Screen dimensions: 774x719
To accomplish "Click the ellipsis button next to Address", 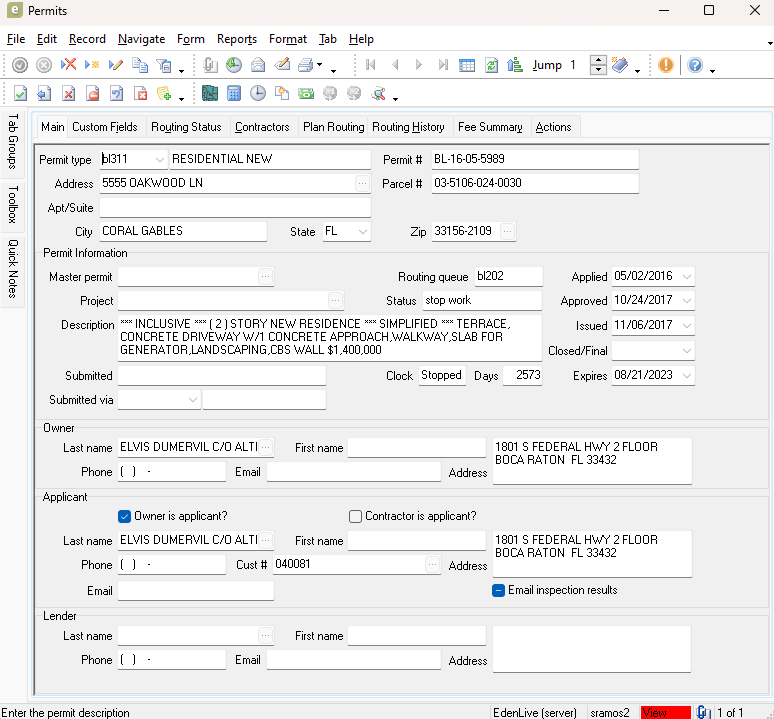I will [x=362, y=184].
